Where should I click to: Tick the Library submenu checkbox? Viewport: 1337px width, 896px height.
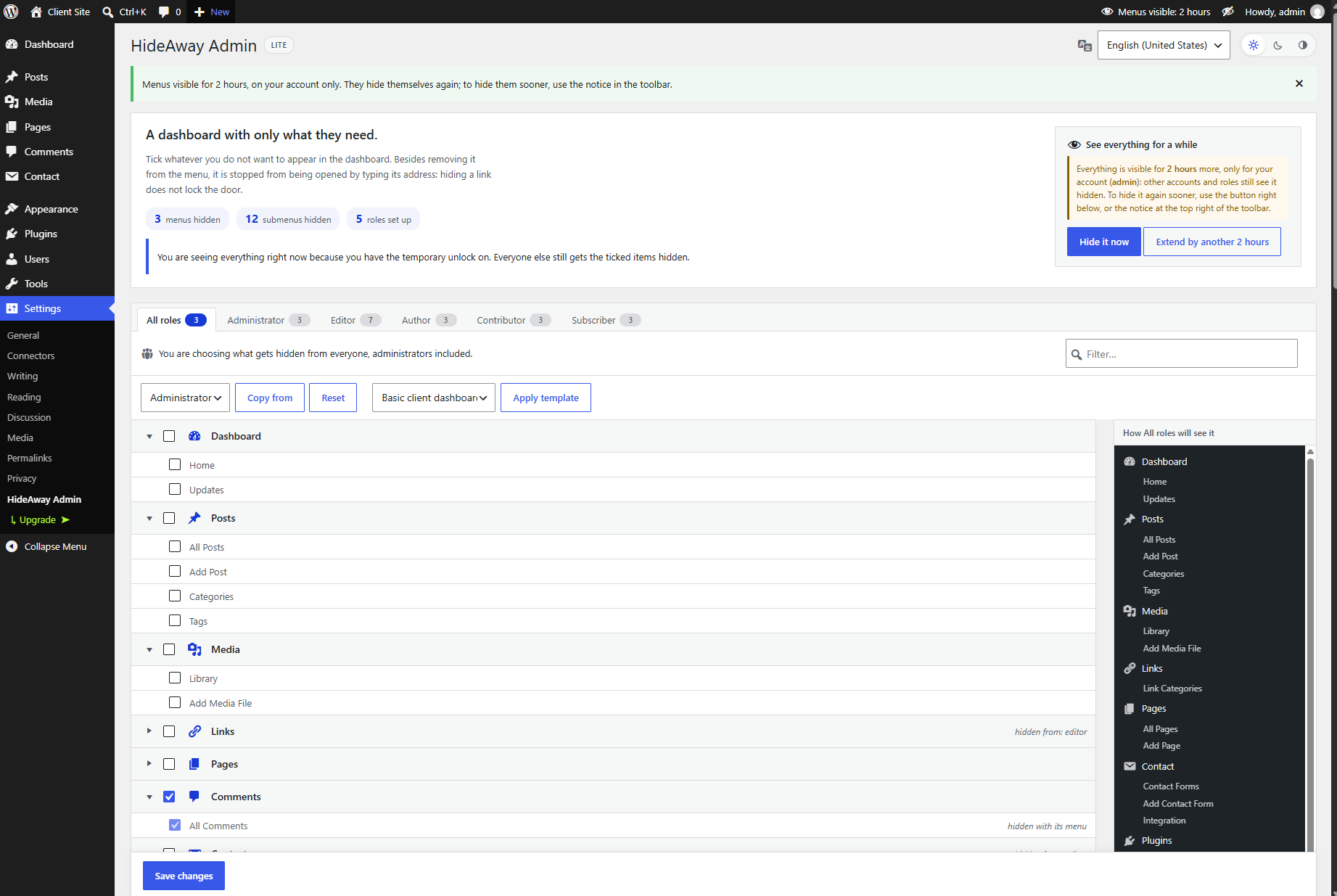175,678
